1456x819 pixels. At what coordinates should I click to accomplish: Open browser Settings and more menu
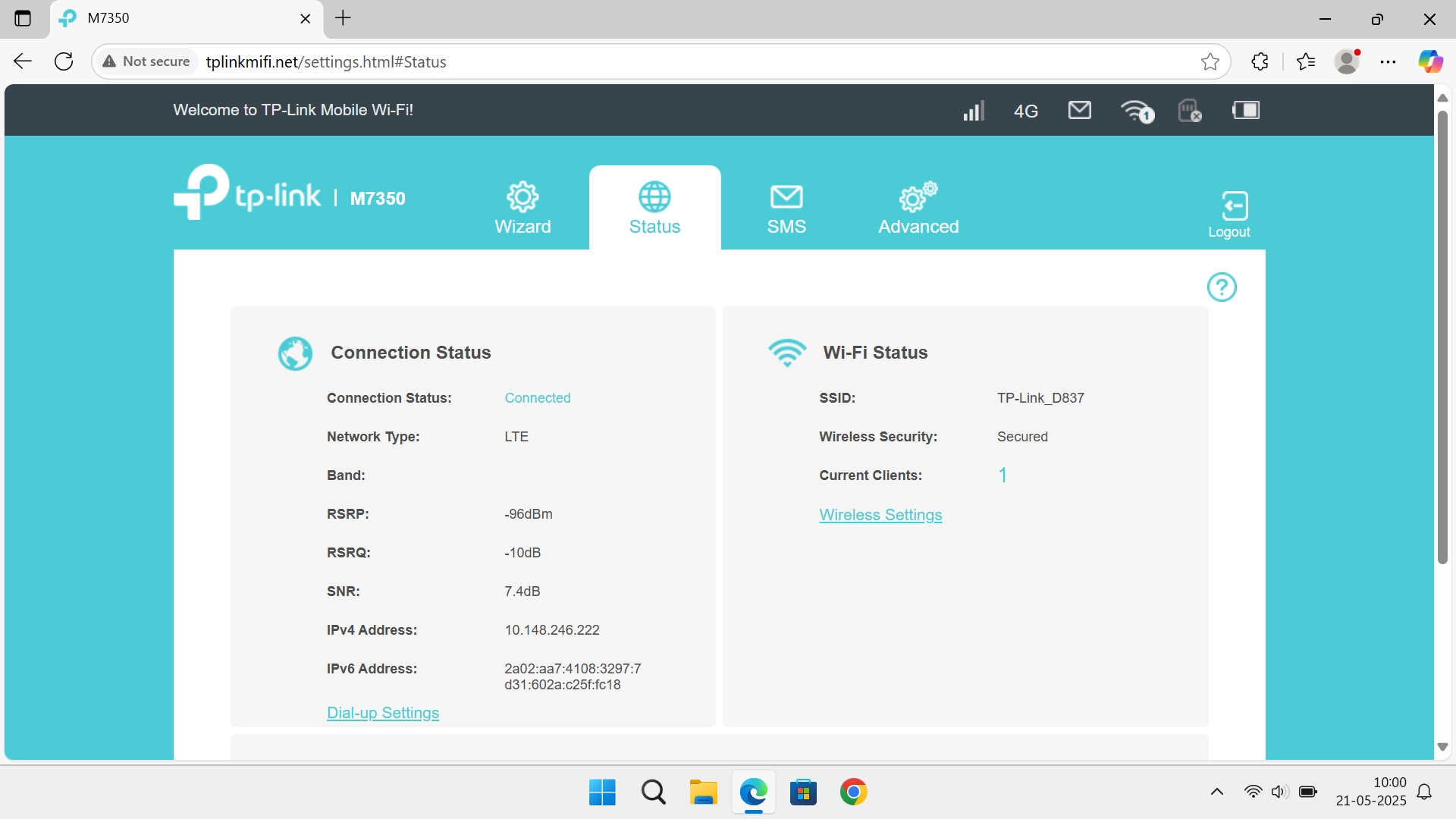tap(1388, 62)
